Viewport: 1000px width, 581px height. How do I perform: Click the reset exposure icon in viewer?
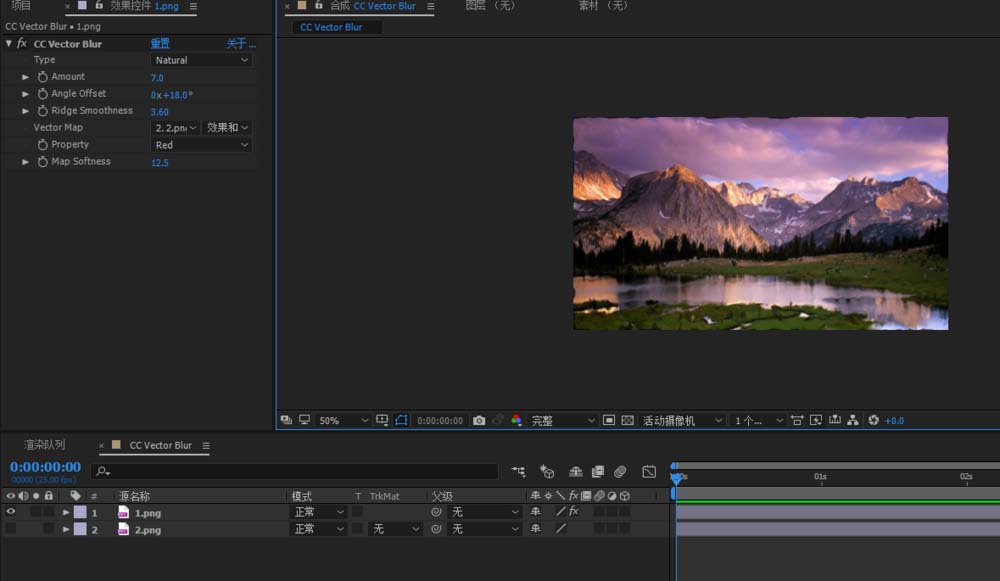coord(873,421)
